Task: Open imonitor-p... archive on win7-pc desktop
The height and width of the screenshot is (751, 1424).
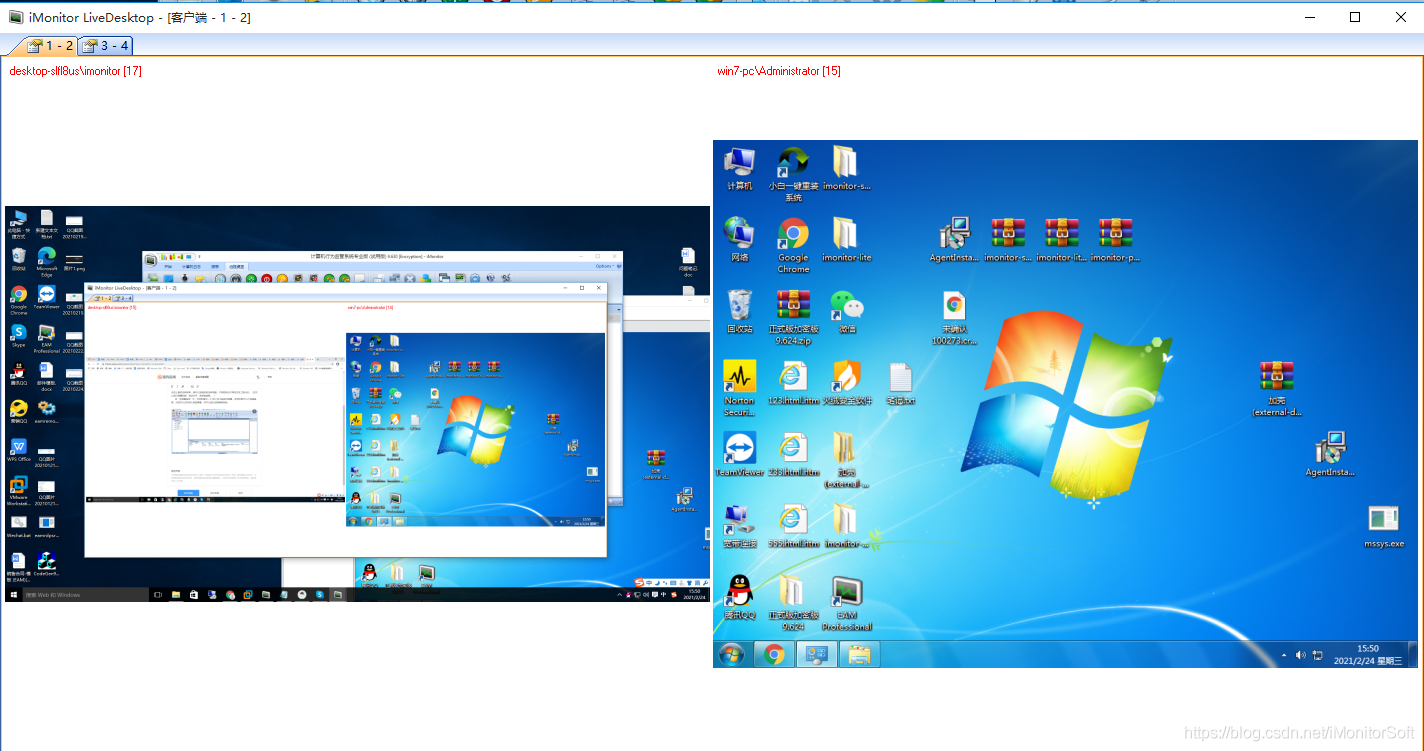Action: click(1115, 240)
